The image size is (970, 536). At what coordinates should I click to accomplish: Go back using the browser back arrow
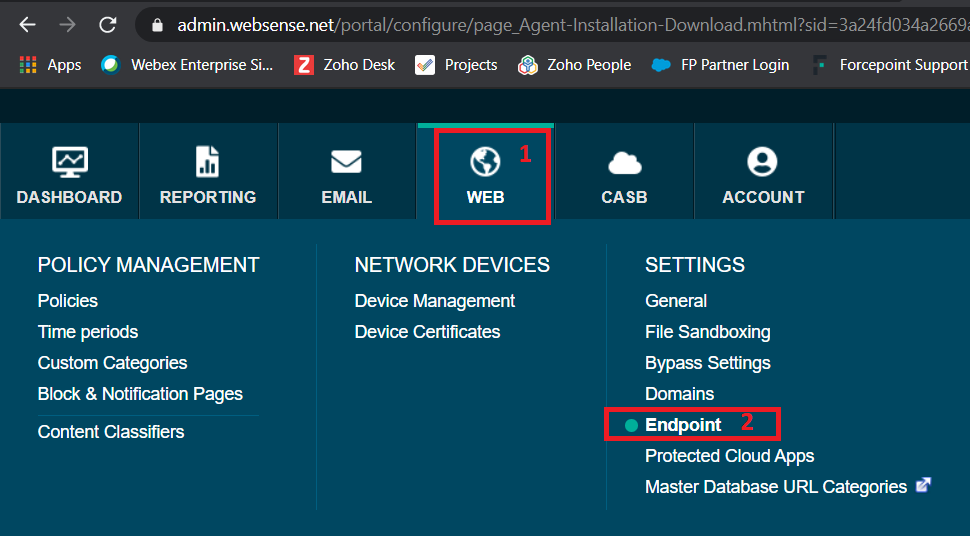28,25
